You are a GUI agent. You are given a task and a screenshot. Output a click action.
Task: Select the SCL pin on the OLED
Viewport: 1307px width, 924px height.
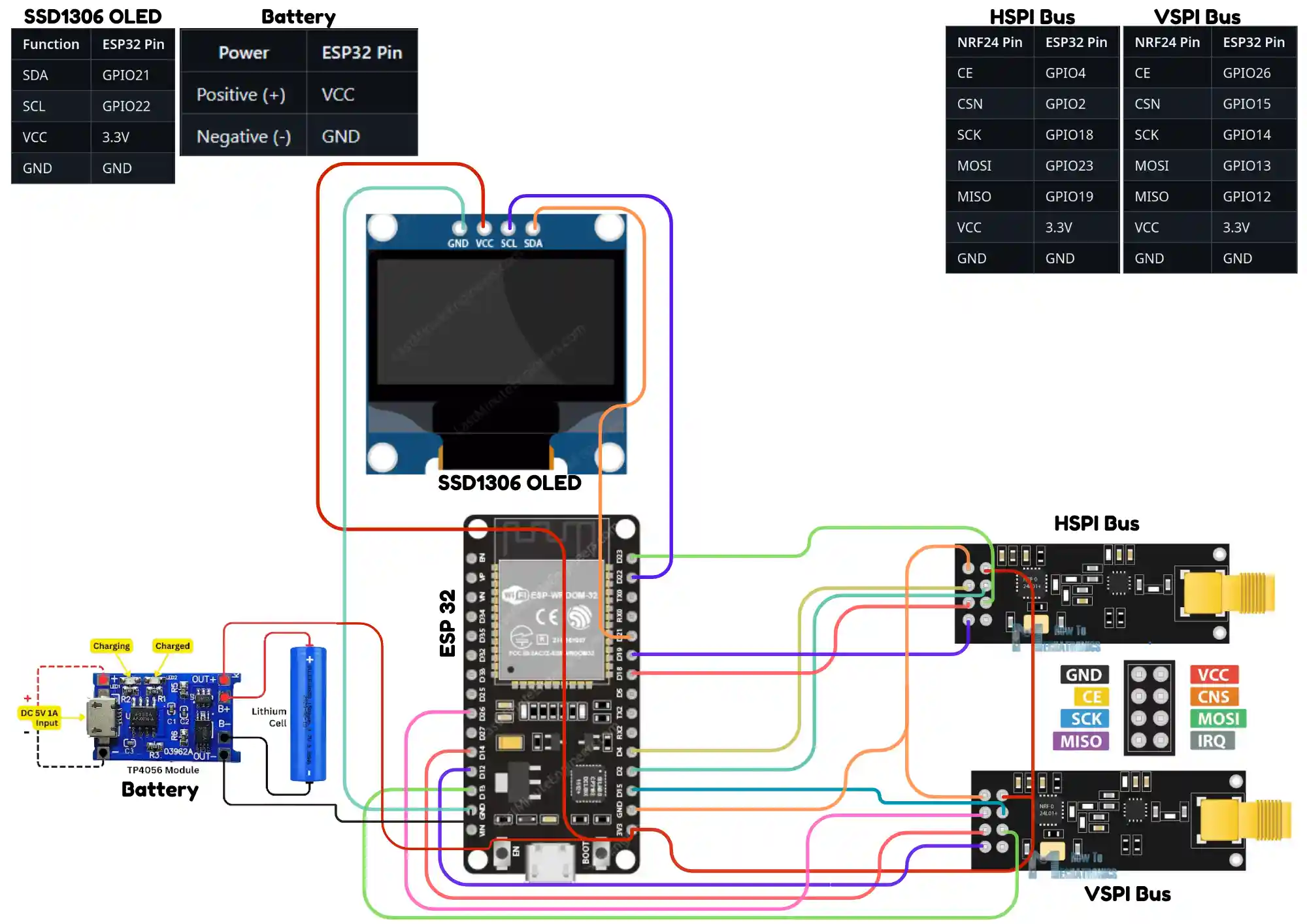click(508, 229)
